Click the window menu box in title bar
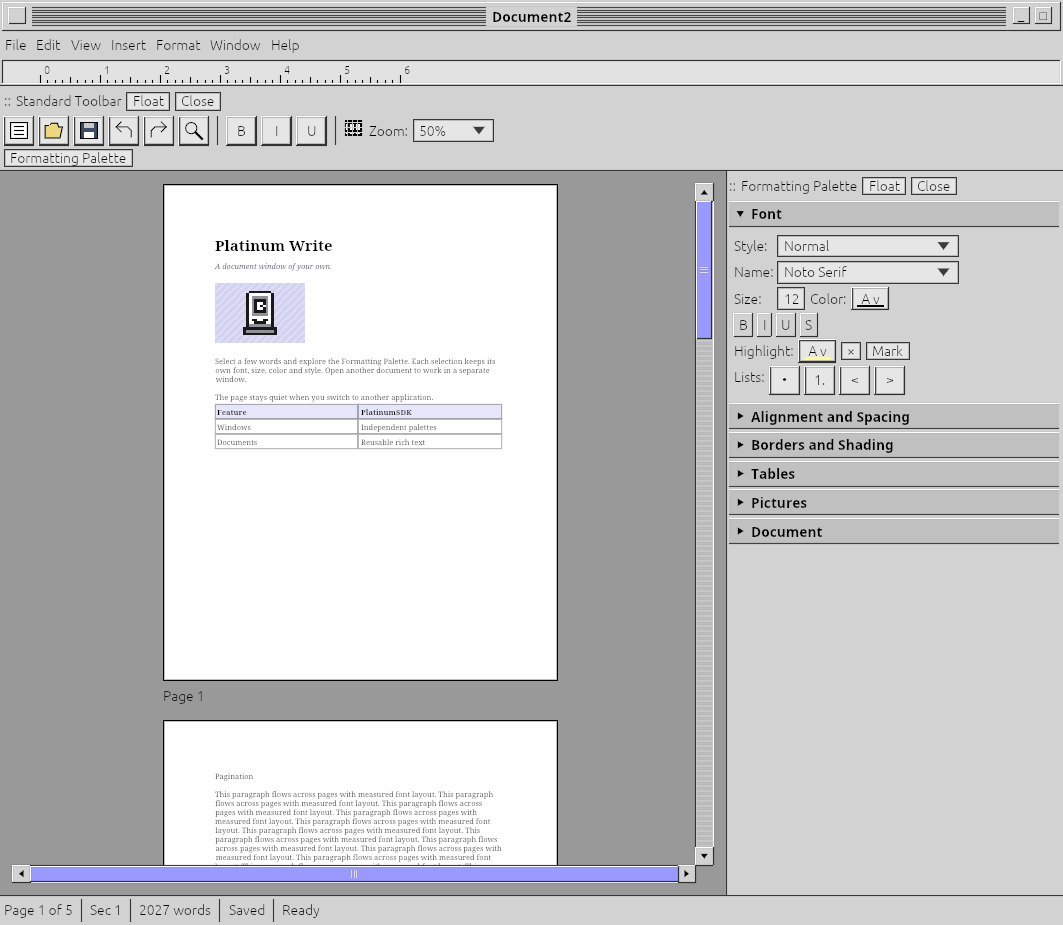This screenshot has width=1063, height=925. tap(17, 16)
